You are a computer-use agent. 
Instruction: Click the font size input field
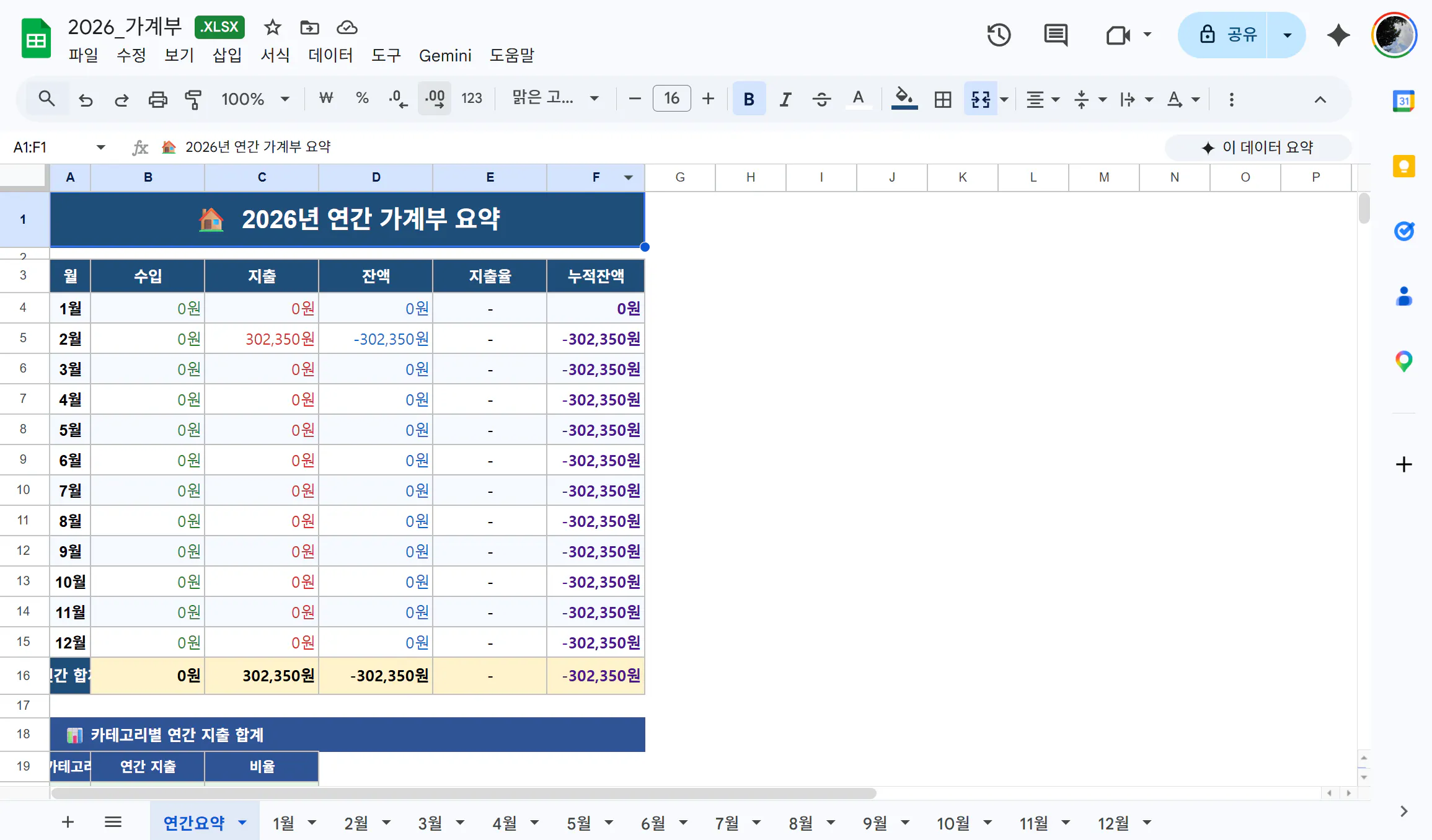click(x=671, y=99)
